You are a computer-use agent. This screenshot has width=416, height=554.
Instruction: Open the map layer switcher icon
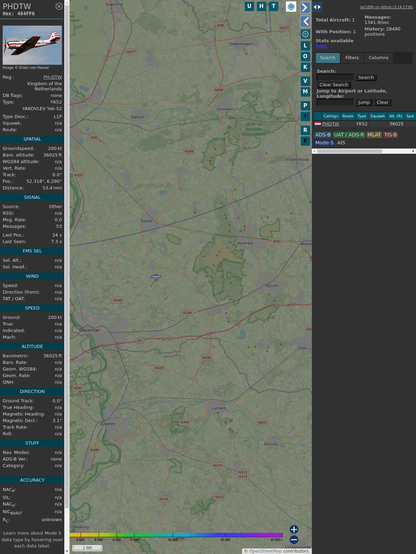click(291, 6)
